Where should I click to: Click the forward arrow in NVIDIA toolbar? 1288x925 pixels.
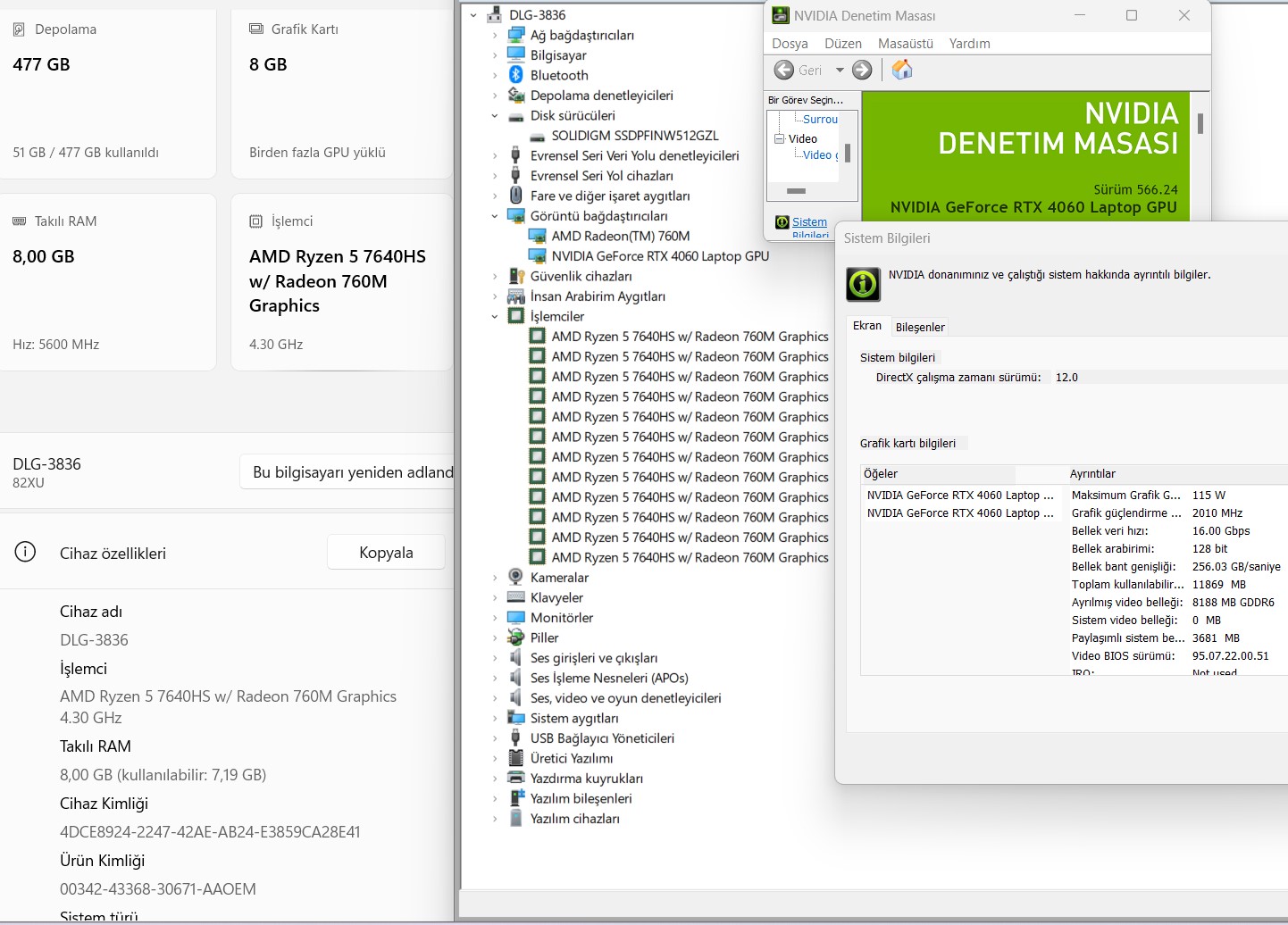[862, 70]
